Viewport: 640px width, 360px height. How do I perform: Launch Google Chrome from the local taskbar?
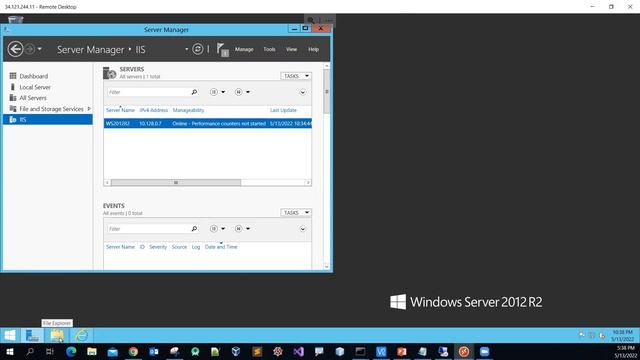pyautogui.click(x=133, y=352)
